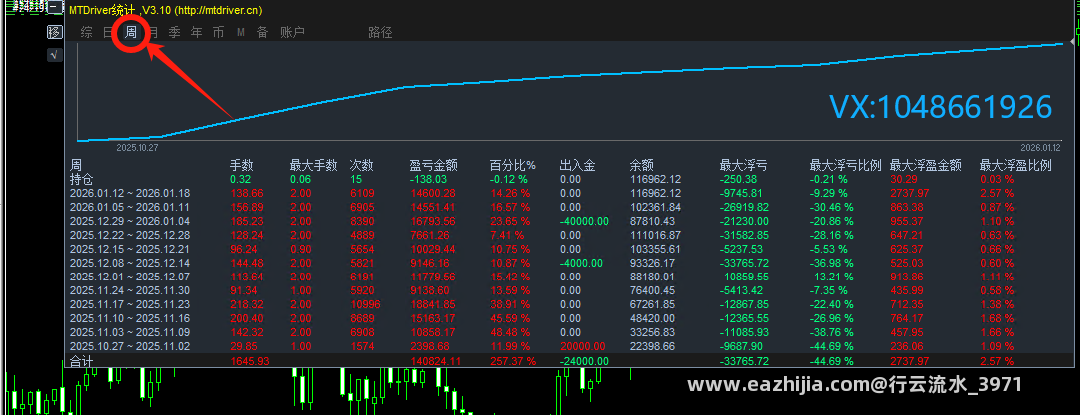Click withdrawal value -4000.00

pyautogui.click(x=581, y=263)
